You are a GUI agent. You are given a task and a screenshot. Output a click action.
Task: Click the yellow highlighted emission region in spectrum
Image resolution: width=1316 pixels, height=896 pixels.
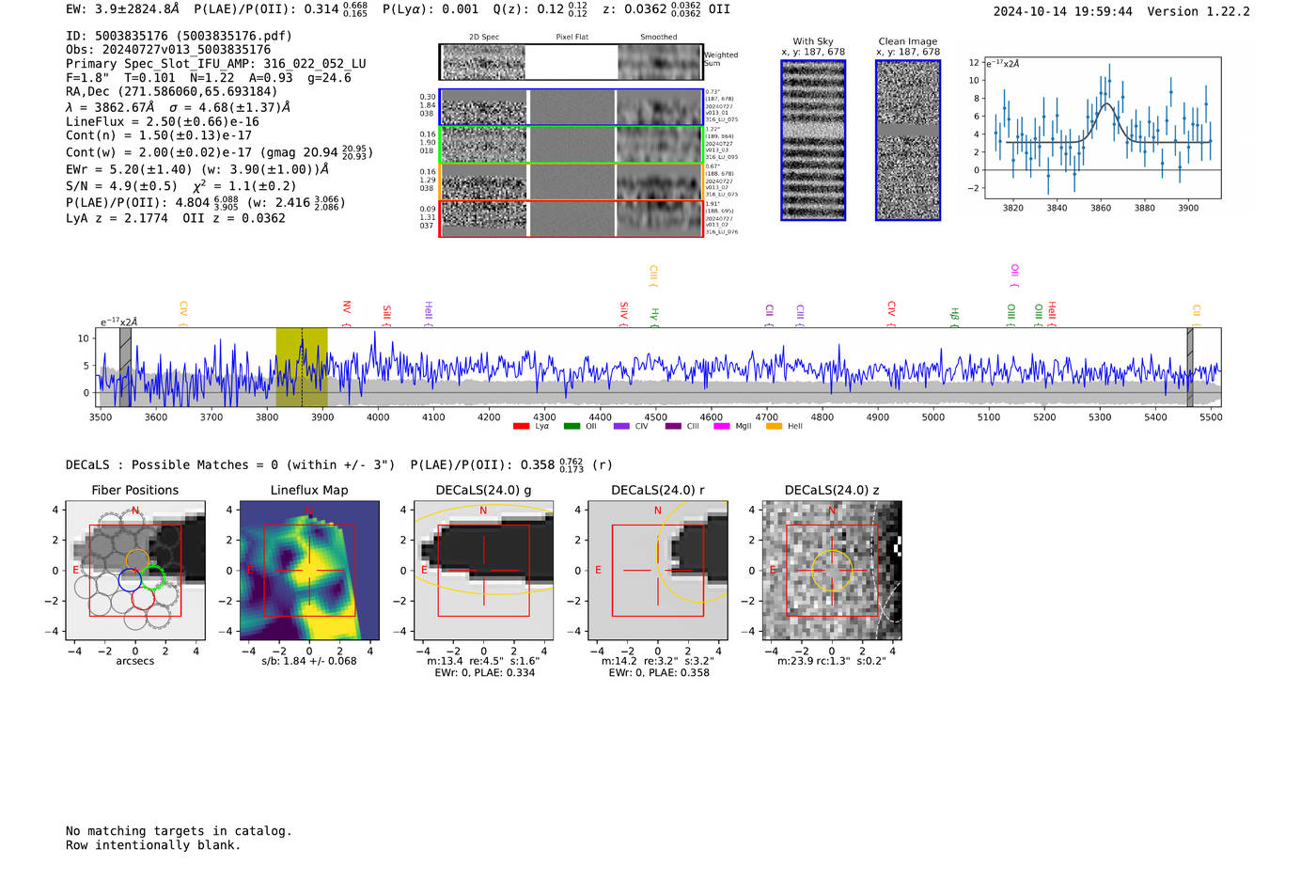(302, 368)
